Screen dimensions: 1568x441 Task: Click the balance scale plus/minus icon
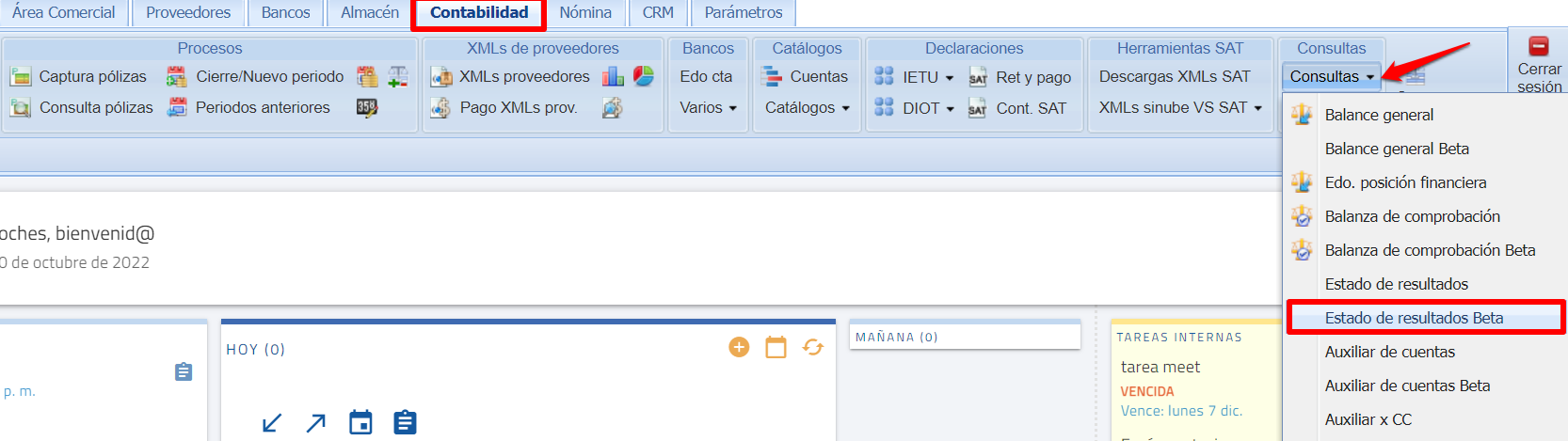[x=398, y=76]
